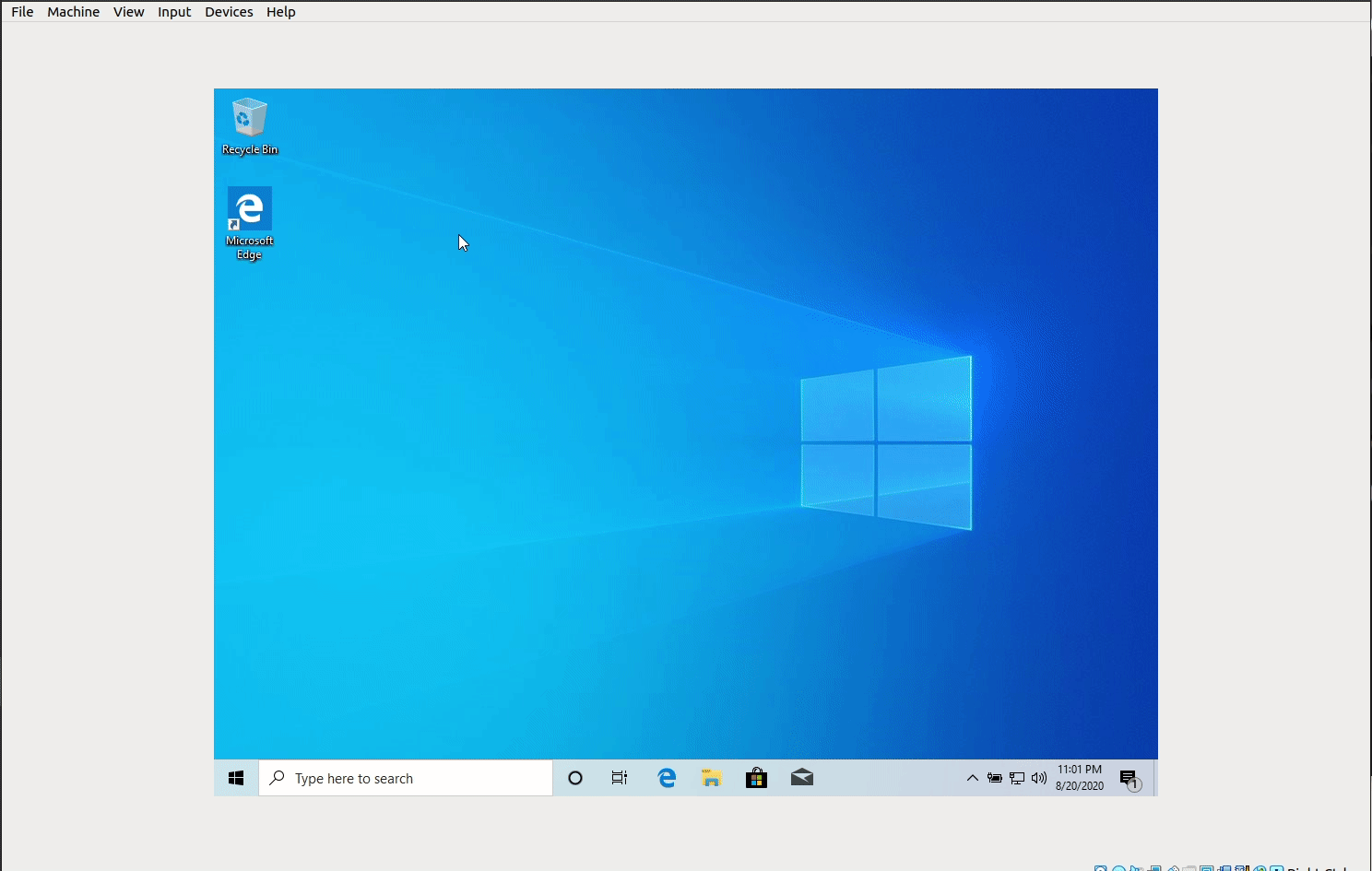Open the Input menu
Viewport: 1372px width, 871px height.
[x=174, y=12]
